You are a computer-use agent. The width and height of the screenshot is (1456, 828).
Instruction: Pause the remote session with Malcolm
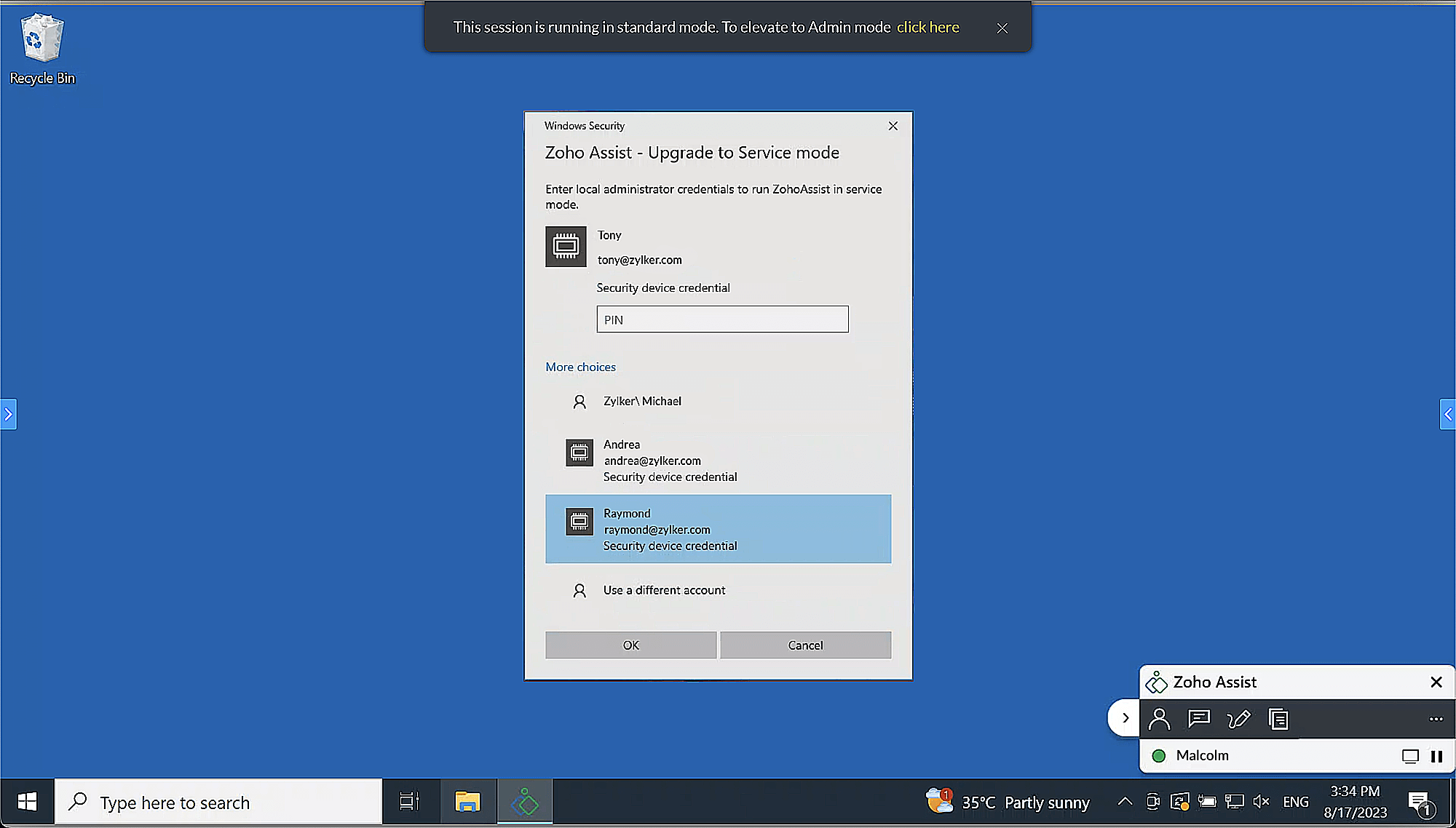point(1437,756)
